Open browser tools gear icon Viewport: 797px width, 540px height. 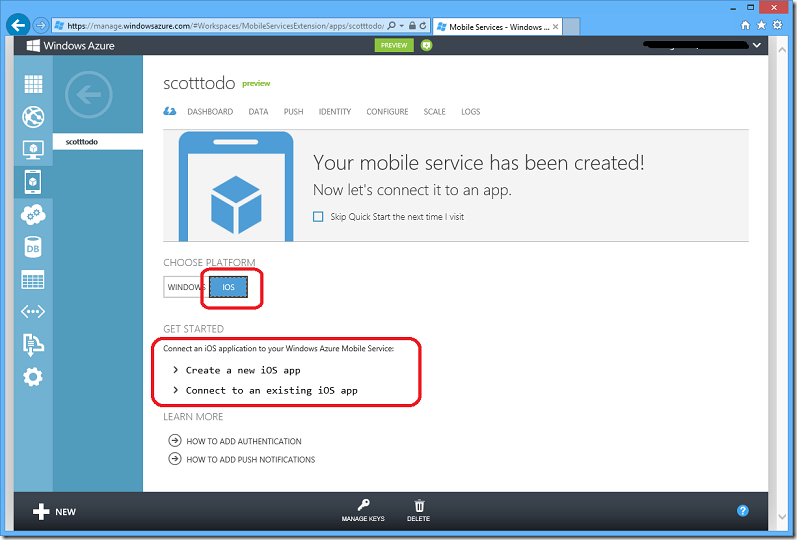coord(778,25)
